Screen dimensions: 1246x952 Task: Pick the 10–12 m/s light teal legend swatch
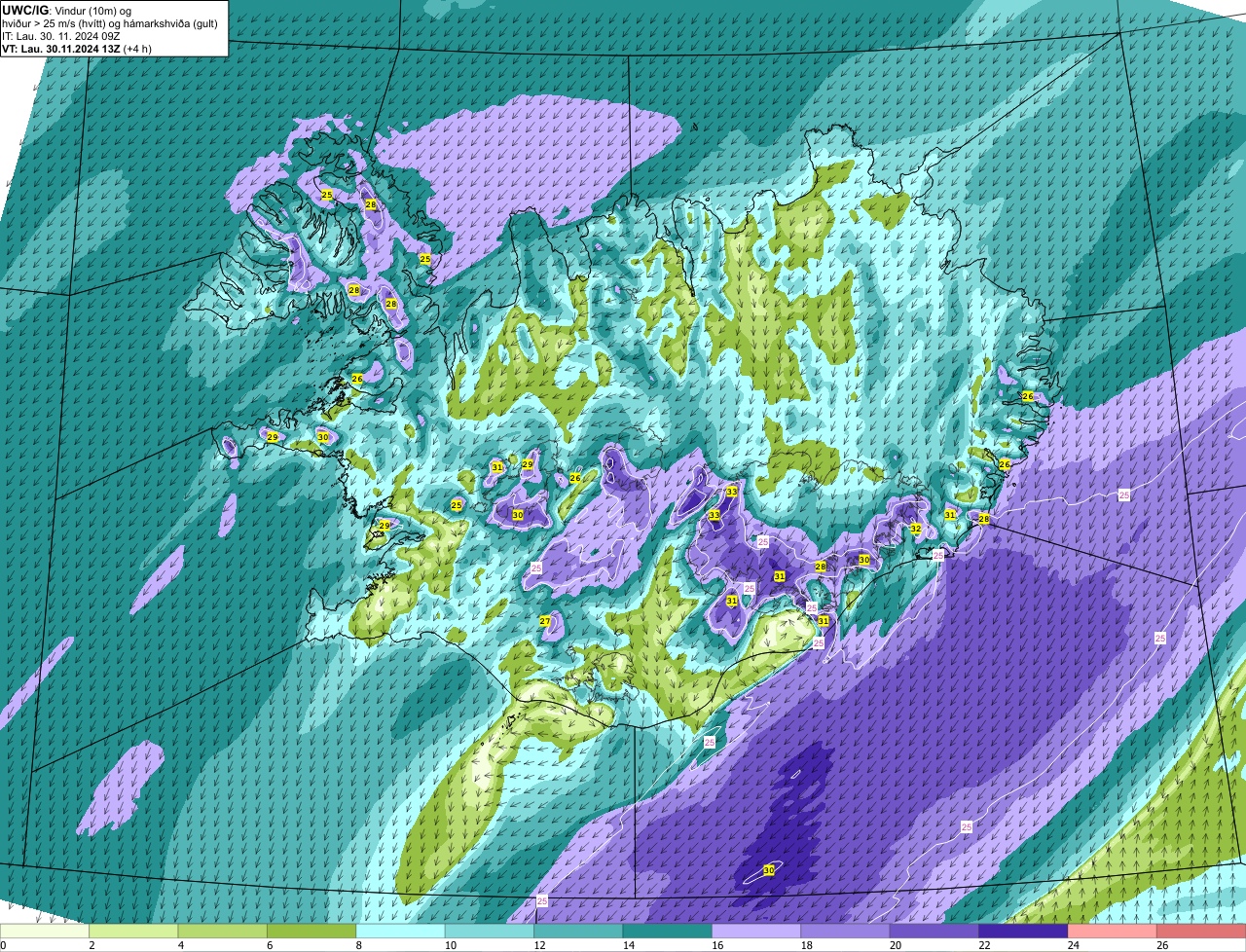(490, 932)
